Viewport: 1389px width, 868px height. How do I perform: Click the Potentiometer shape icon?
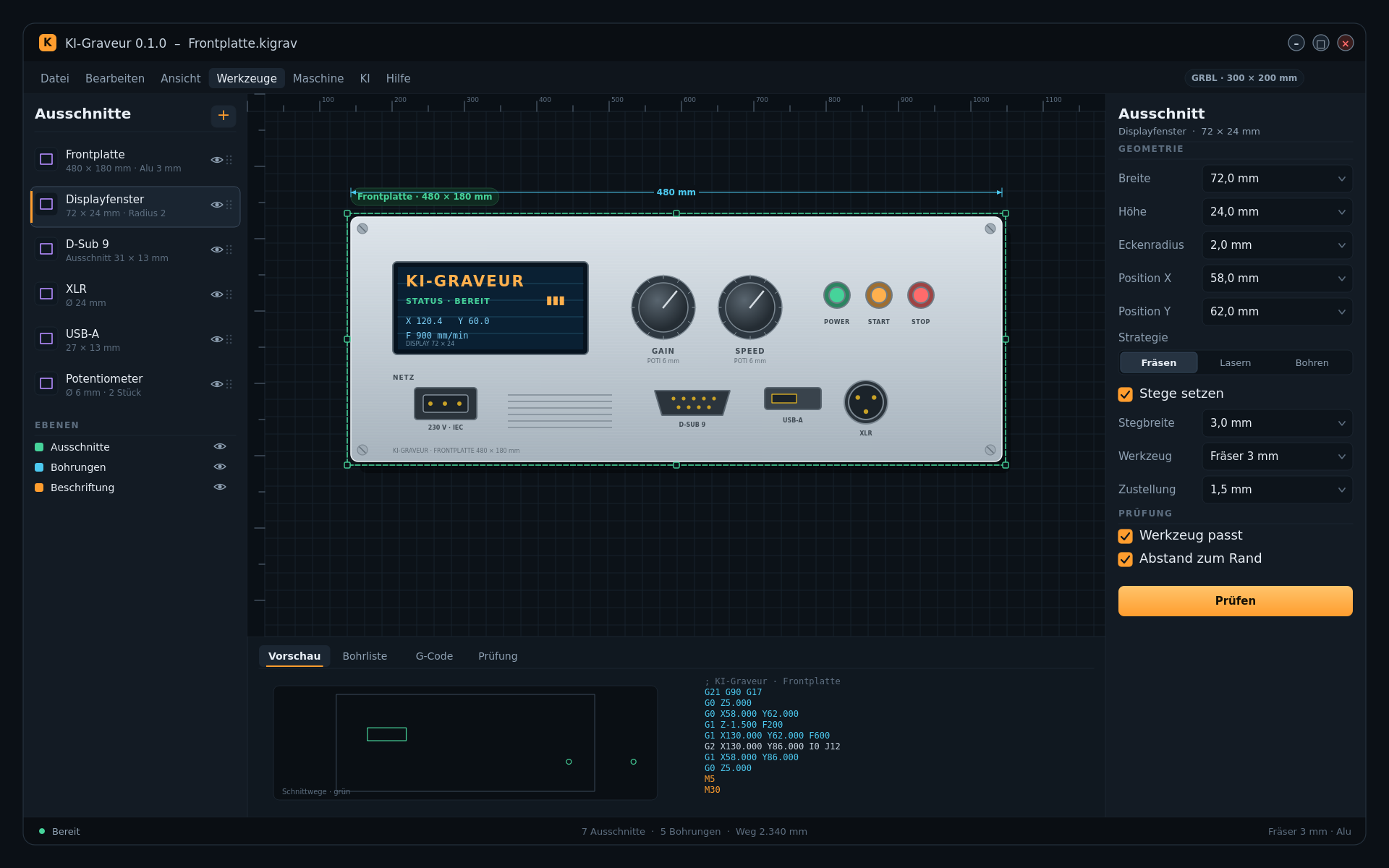pos(46,383)
